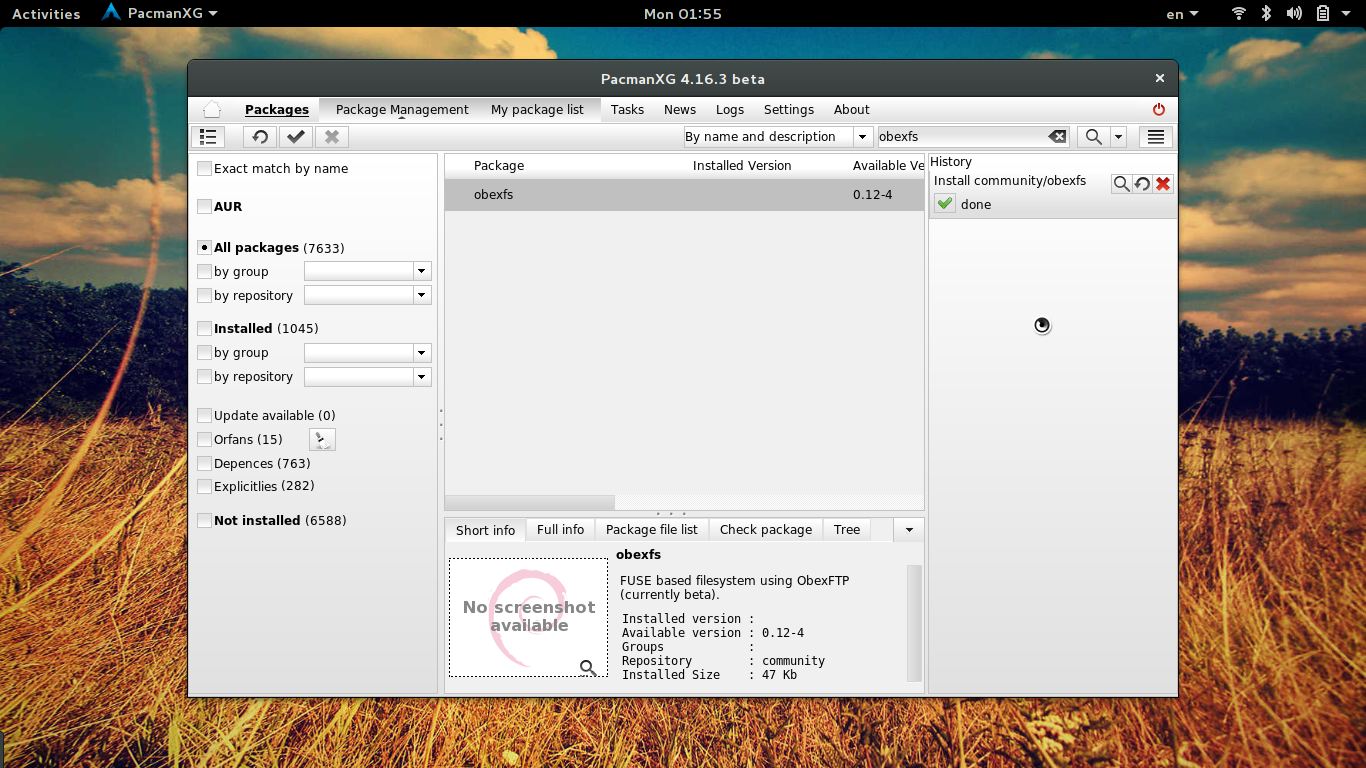Open the hamburger menu icon at right
Image resolution: width=1366 pixels, height=768 pixels.
coord(1155,137)
